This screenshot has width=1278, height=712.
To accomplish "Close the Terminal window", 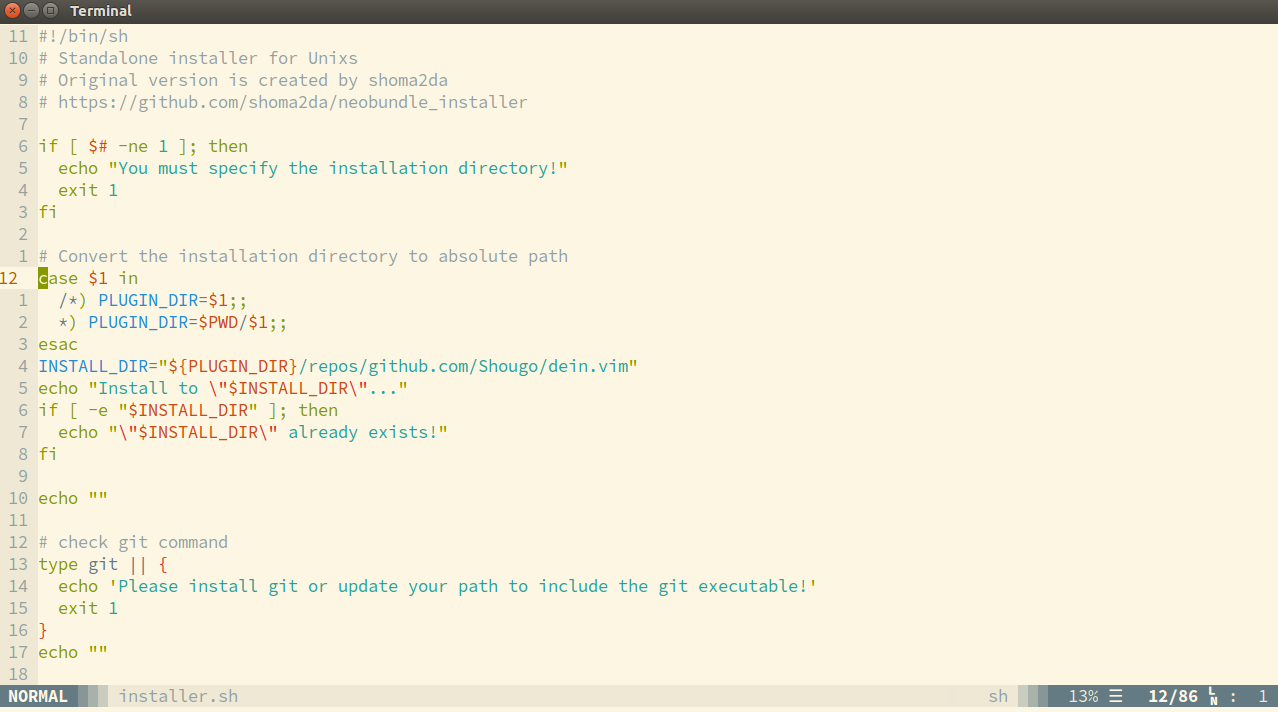I will pyautogui.click(x=13, y=11).
